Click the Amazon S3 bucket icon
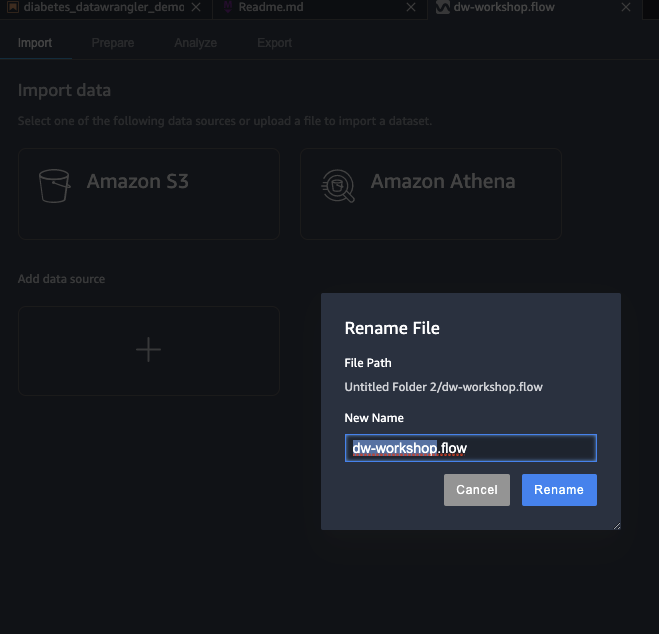 (x=54, y=186)
